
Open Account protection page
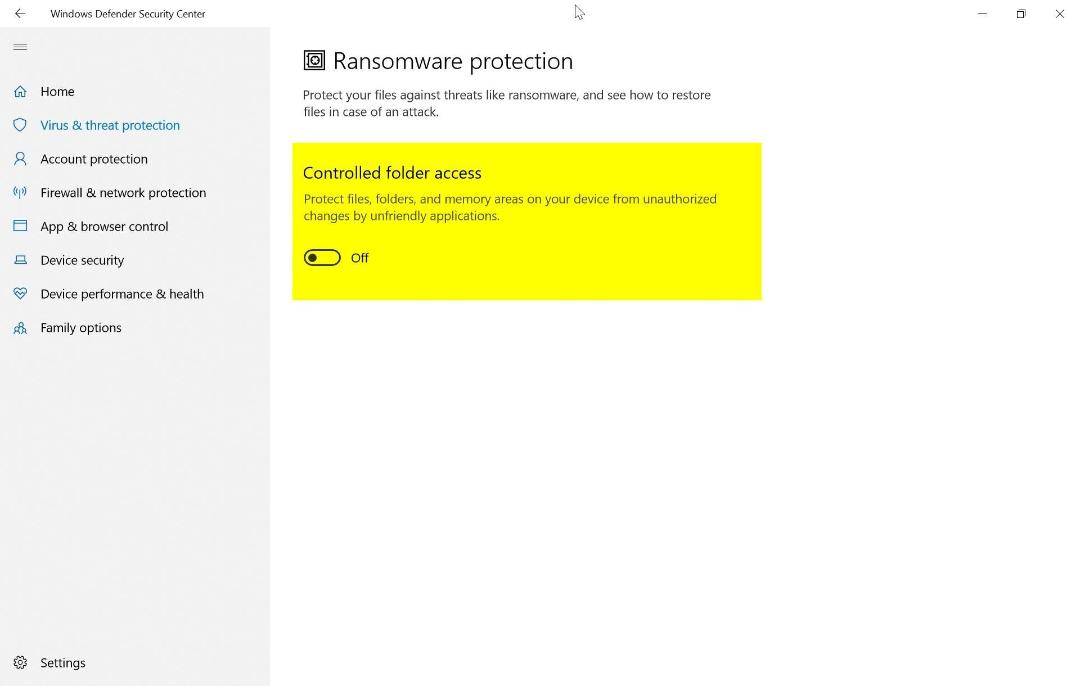tap(94, 158)
